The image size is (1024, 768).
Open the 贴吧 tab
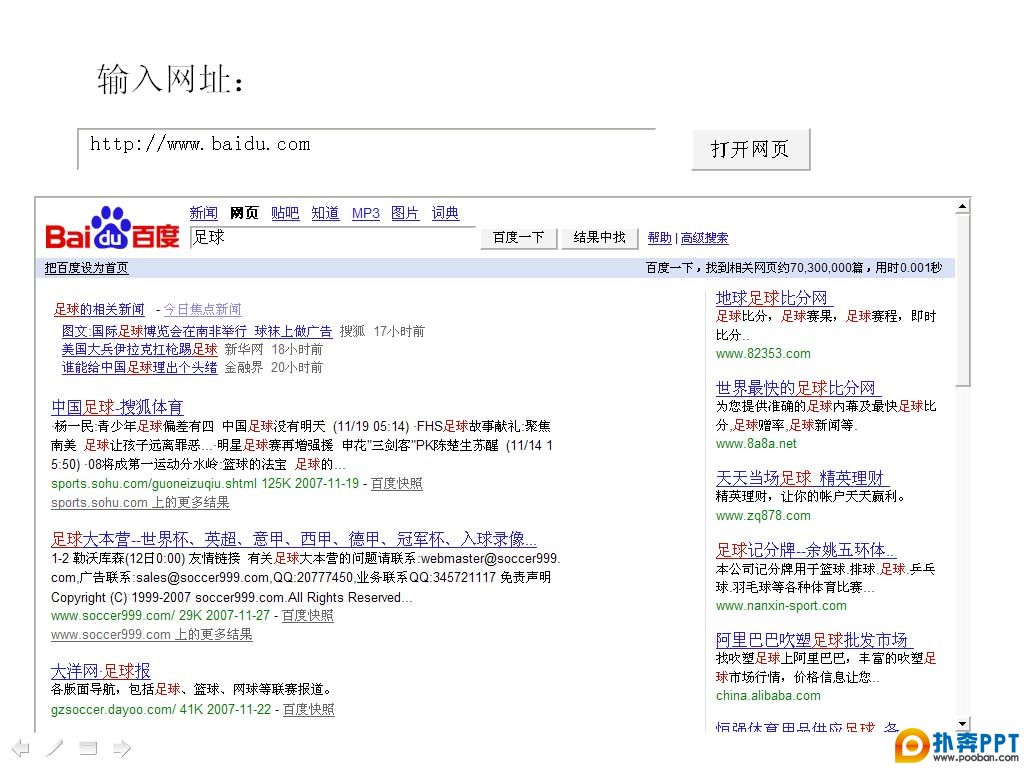pos(285,213)
